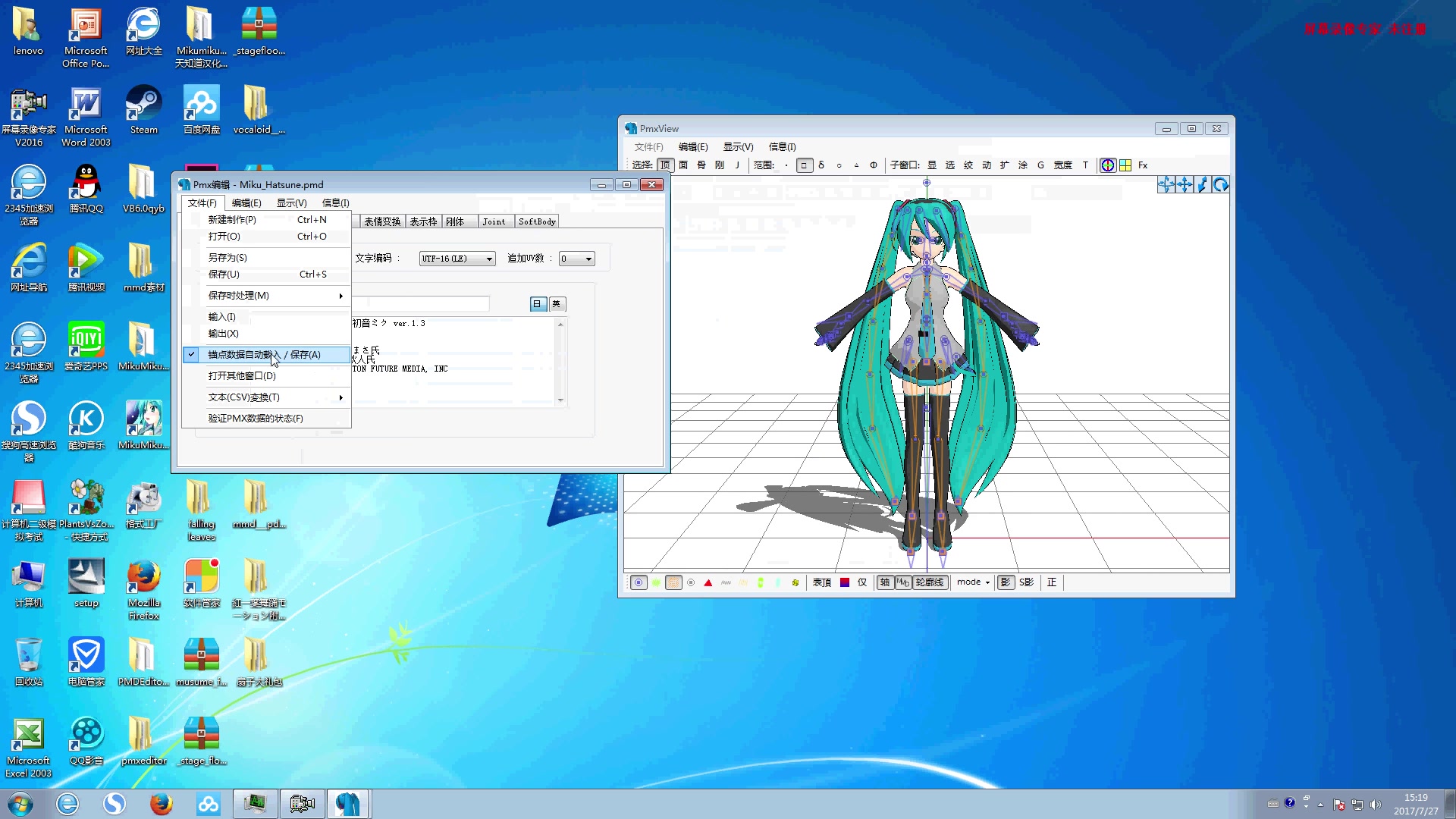Toggle 锚点数据自动载入/保存 checked option
Viewport: 1456px width, 819px height.
tap(265, 354)
